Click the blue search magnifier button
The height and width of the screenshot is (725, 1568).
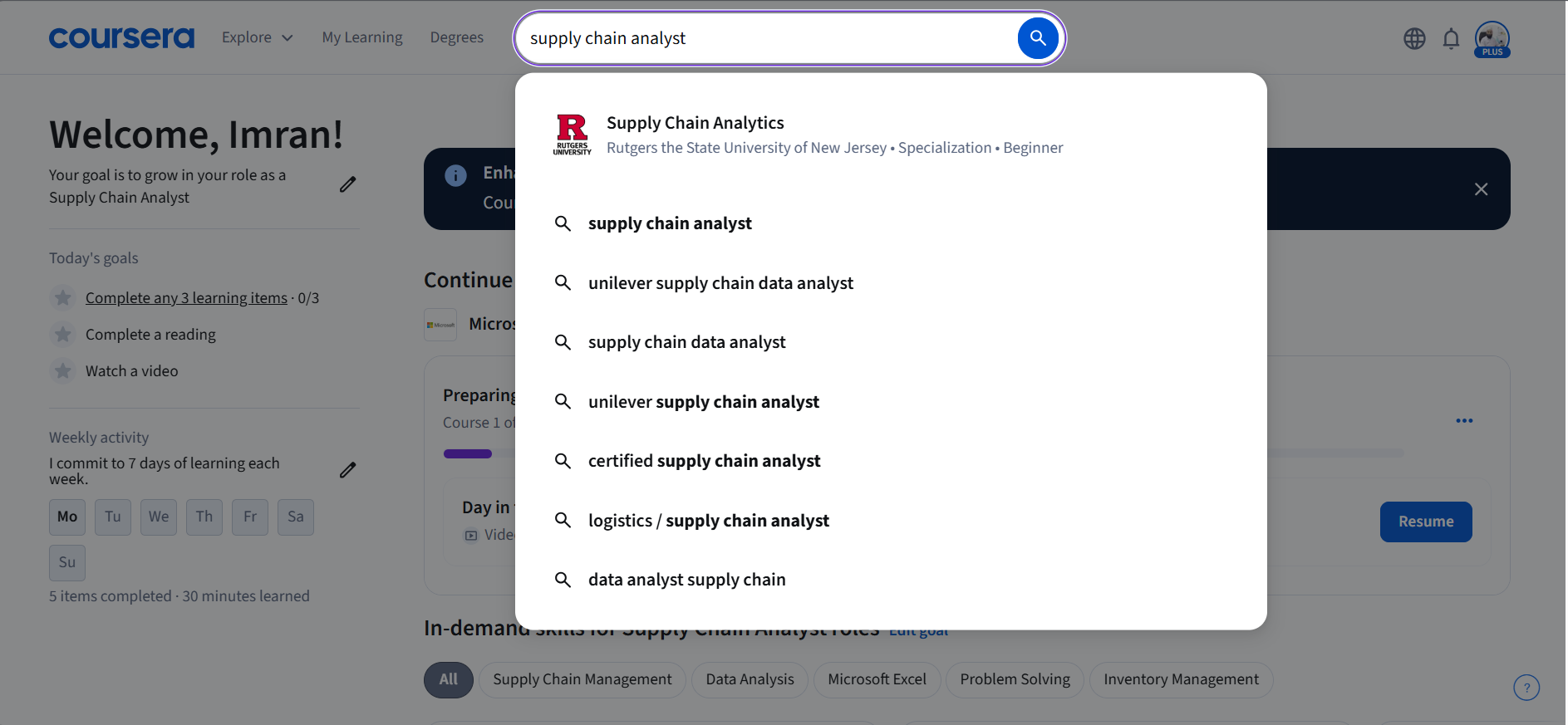point(1037,38)
